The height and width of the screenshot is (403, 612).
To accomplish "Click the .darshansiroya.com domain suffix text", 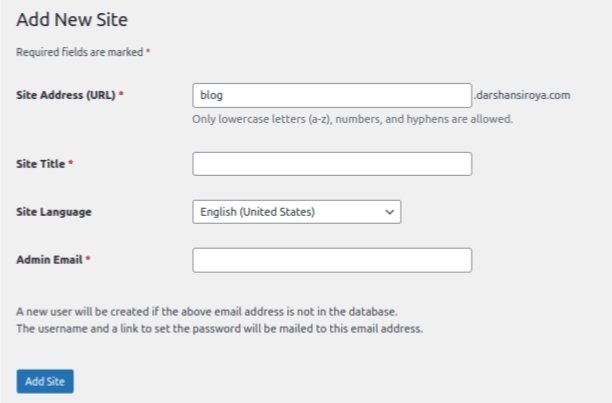I will (522, 95).
